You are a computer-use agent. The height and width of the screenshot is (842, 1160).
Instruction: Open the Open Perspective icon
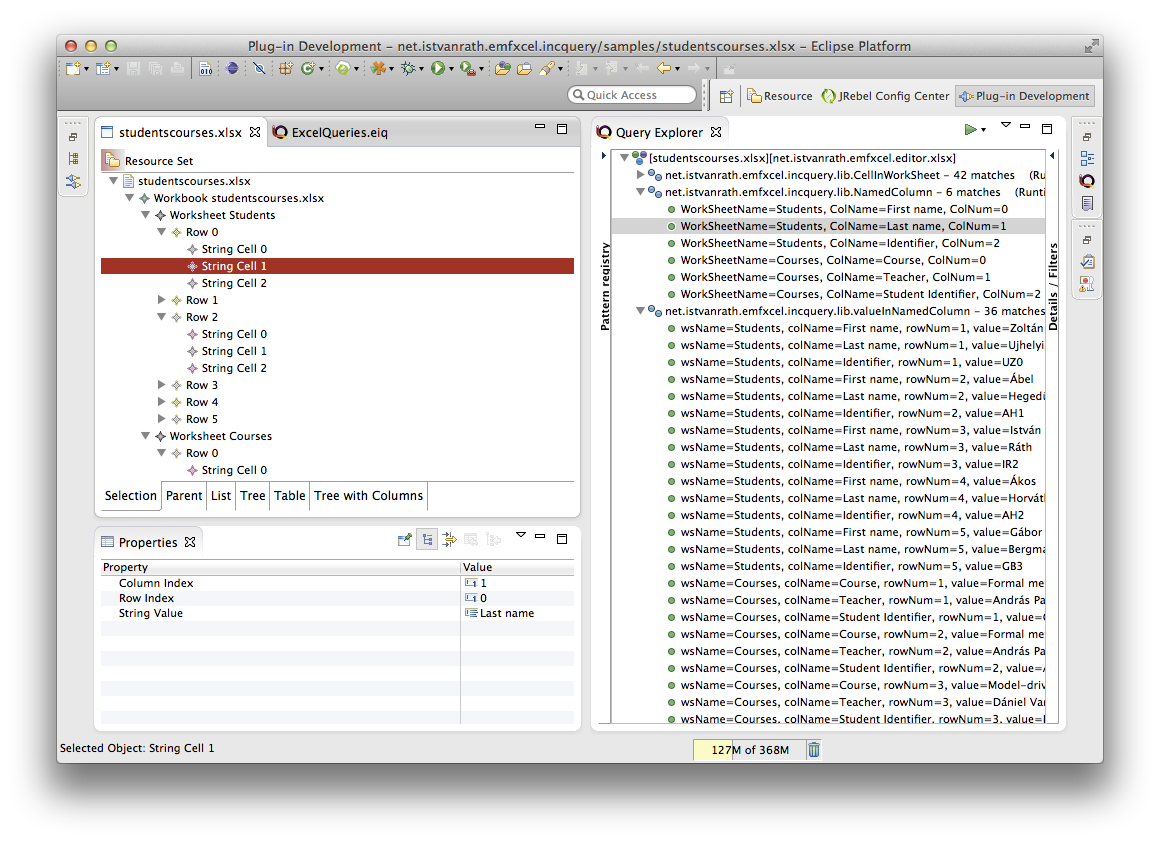tap(726, 96)
